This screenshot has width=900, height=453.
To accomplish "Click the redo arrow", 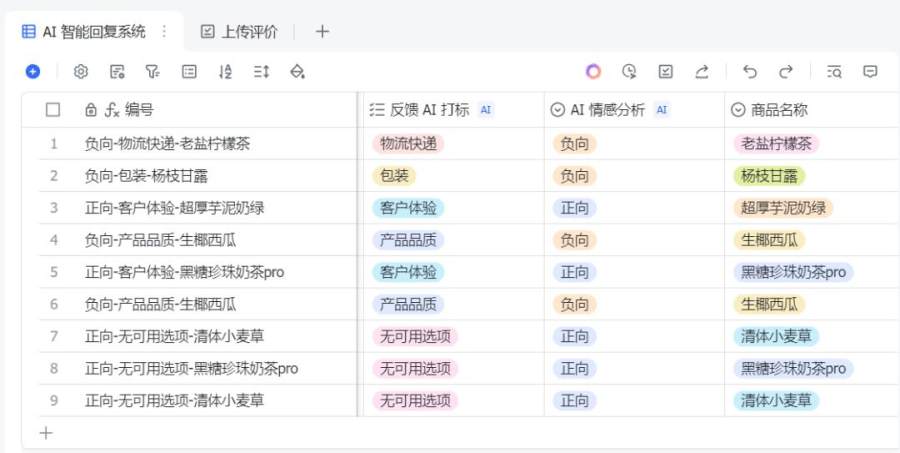I will point(786,71).
